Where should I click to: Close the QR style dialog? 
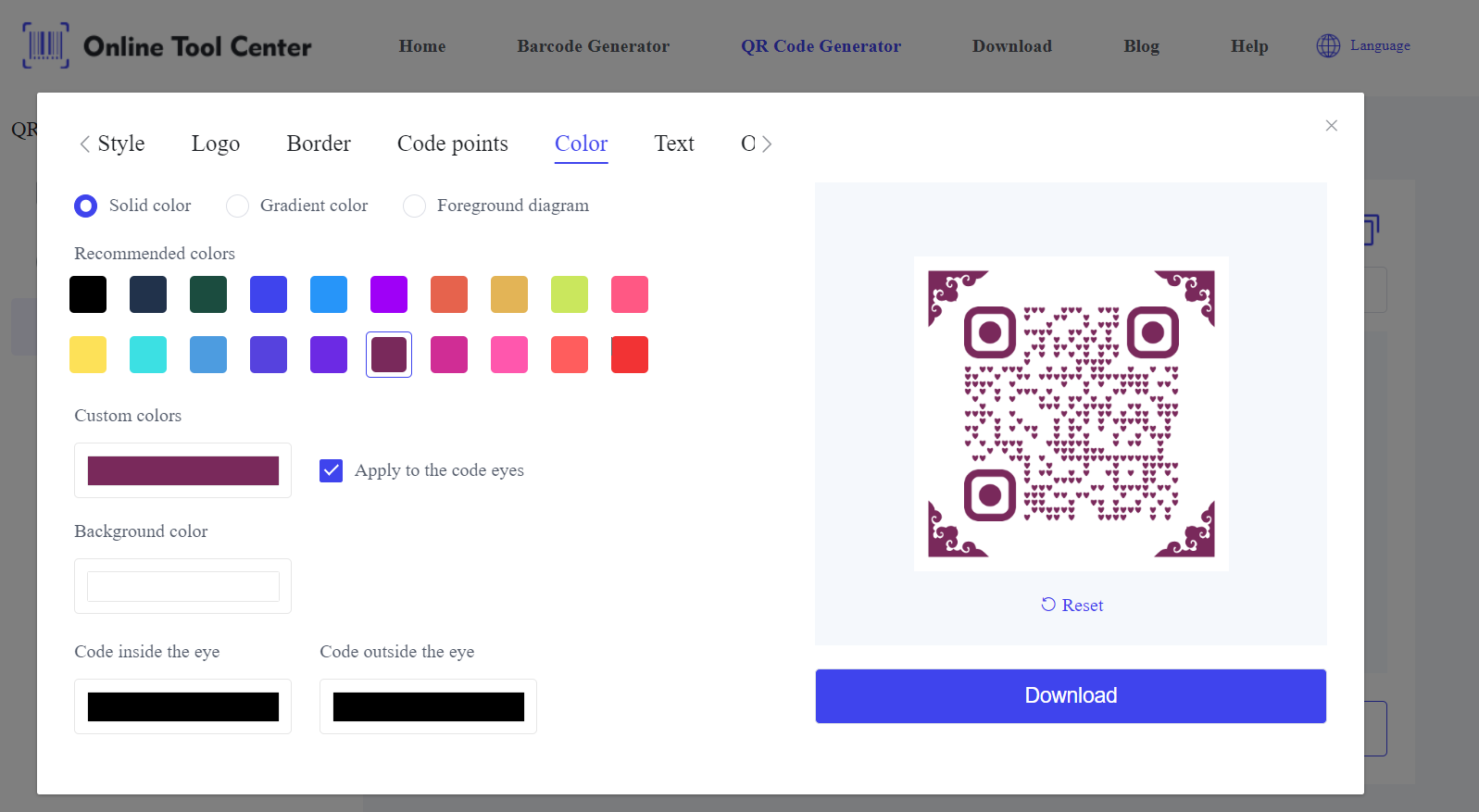coord(1331,126)
